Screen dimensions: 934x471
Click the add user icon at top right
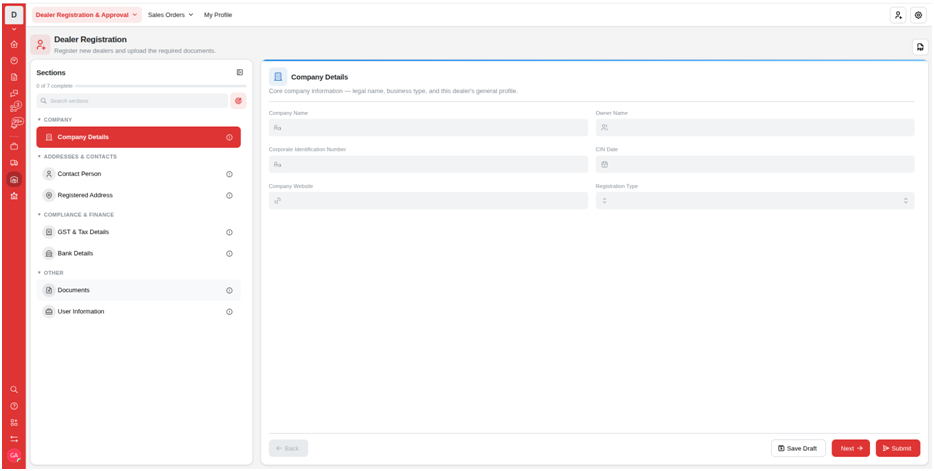click(898, 15)
